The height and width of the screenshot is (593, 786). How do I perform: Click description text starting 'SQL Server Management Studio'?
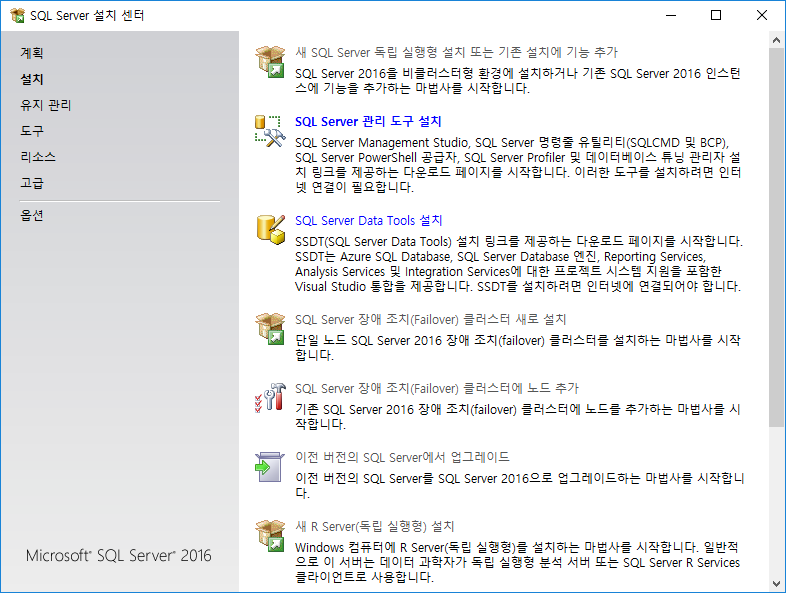point(518,165)
